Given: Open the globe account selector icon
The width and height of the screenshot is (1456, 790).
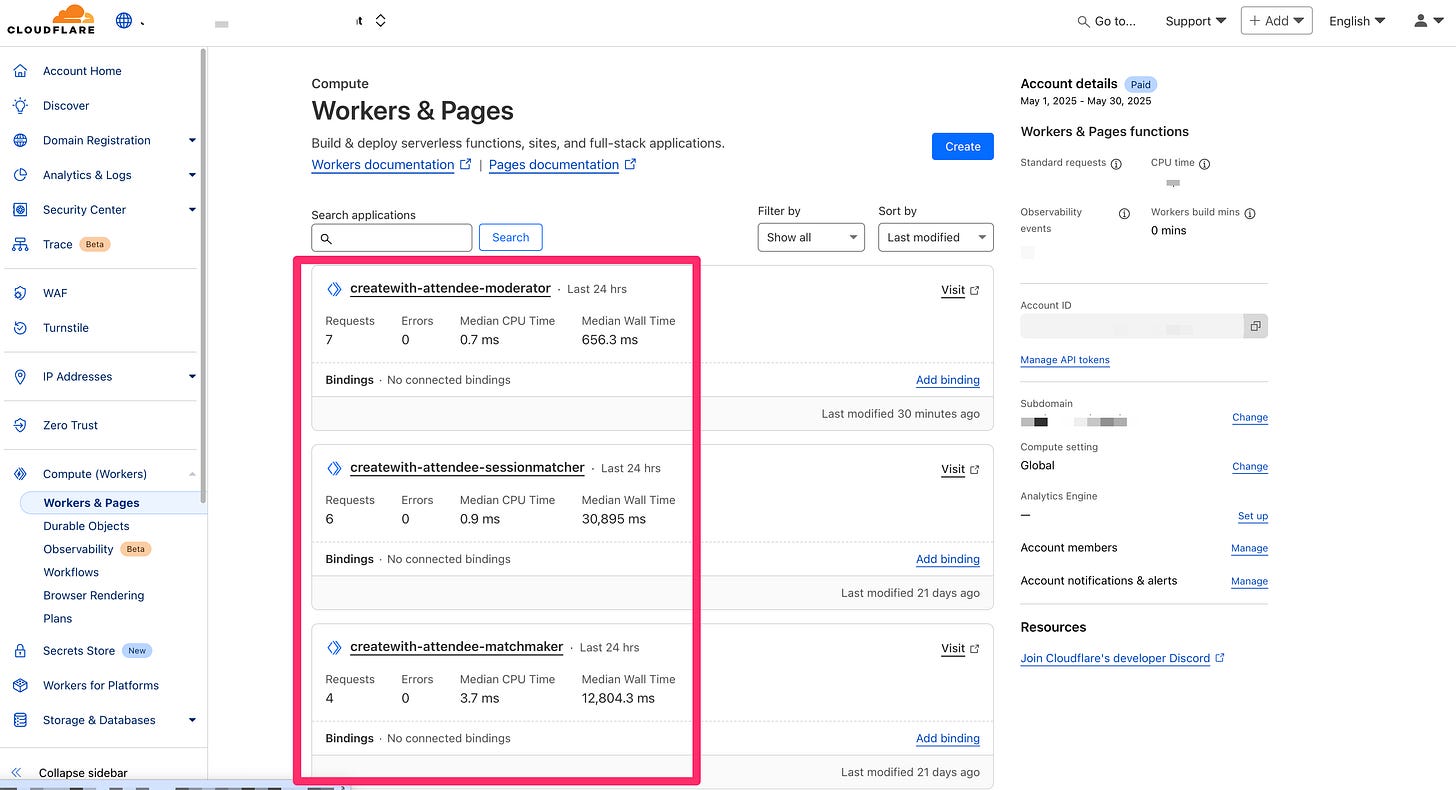Looking at the screenshot, I should point(124,20).
